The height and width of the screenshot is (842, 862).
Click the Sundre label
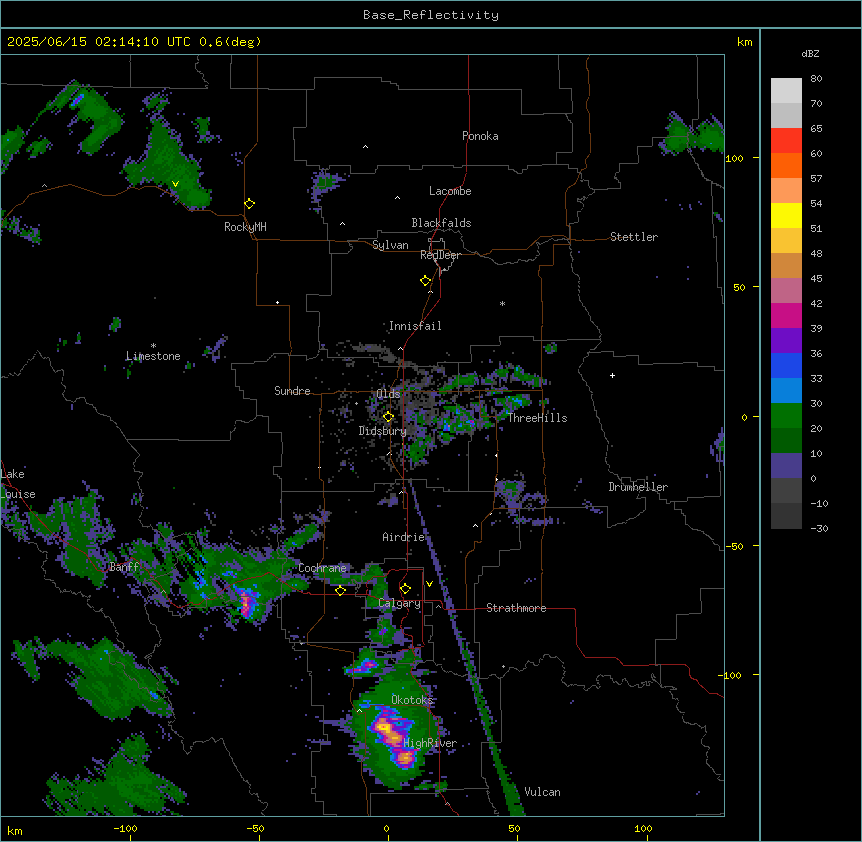pyautogui.click(x=292, y=391)
